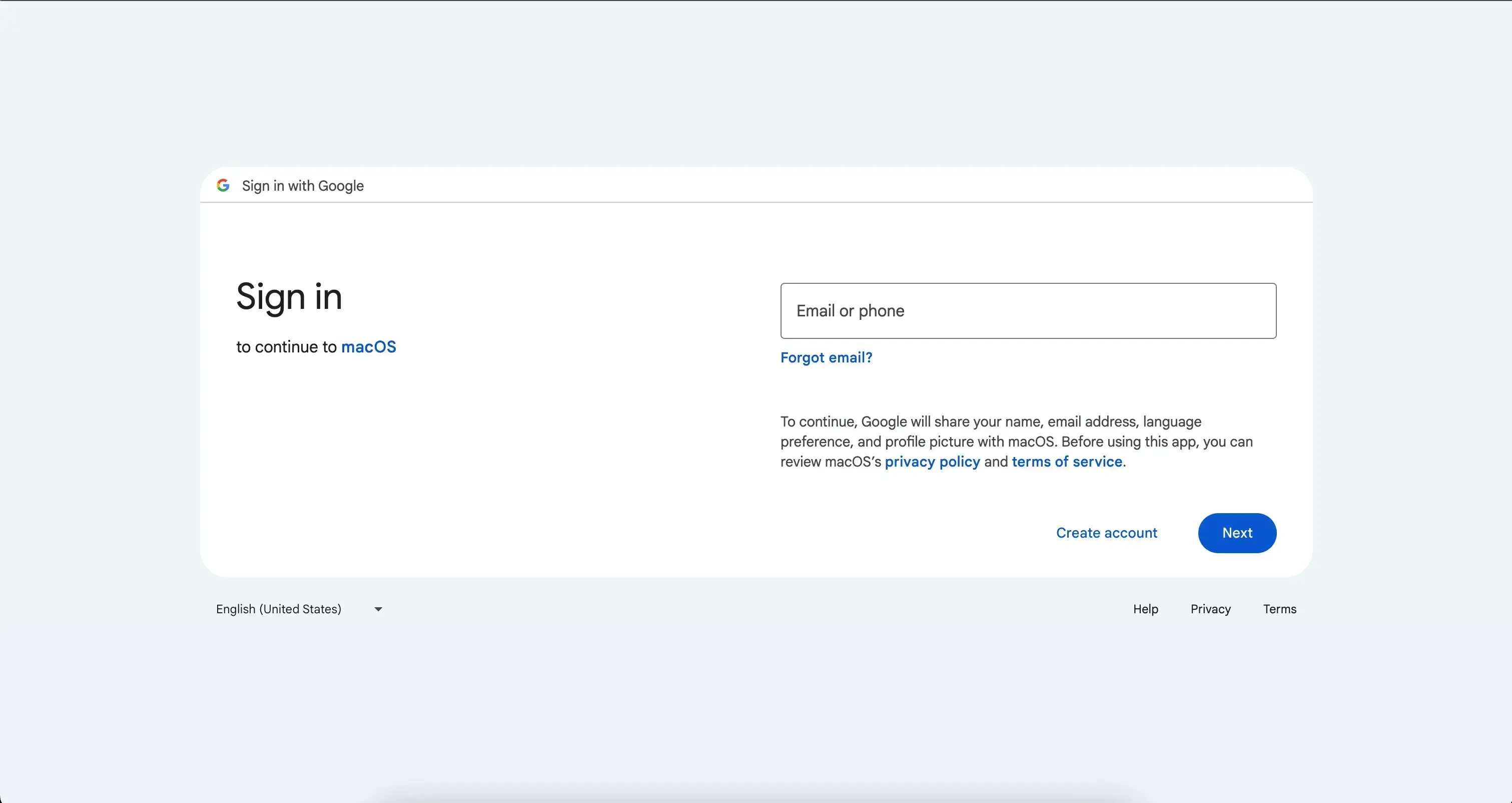This screenshot has width=1512, height=803.
Task: Activate the blue Next pill button
Action: 1237,533
